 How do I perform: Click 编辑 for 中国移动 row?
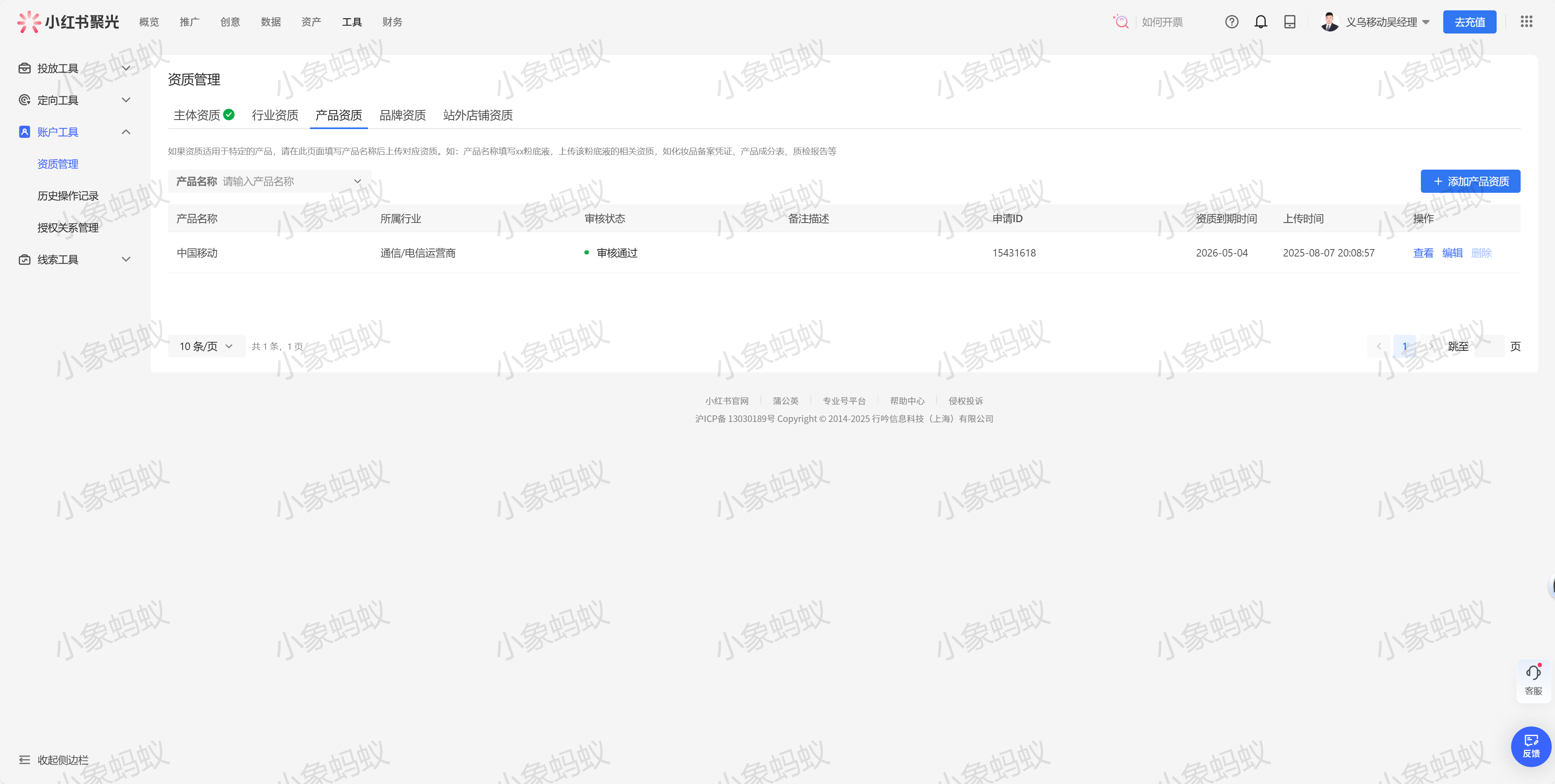click(1452, 253)
